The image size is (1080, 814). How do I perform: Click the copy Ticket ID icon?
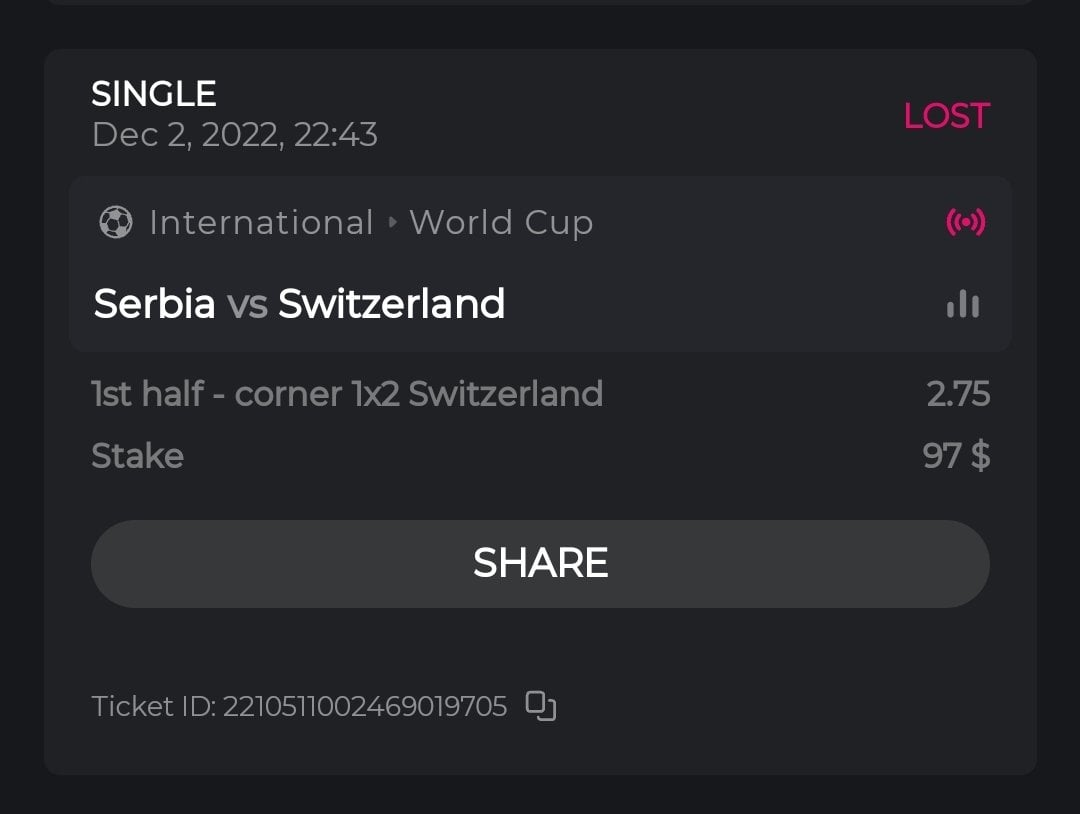tap(541, 706)
